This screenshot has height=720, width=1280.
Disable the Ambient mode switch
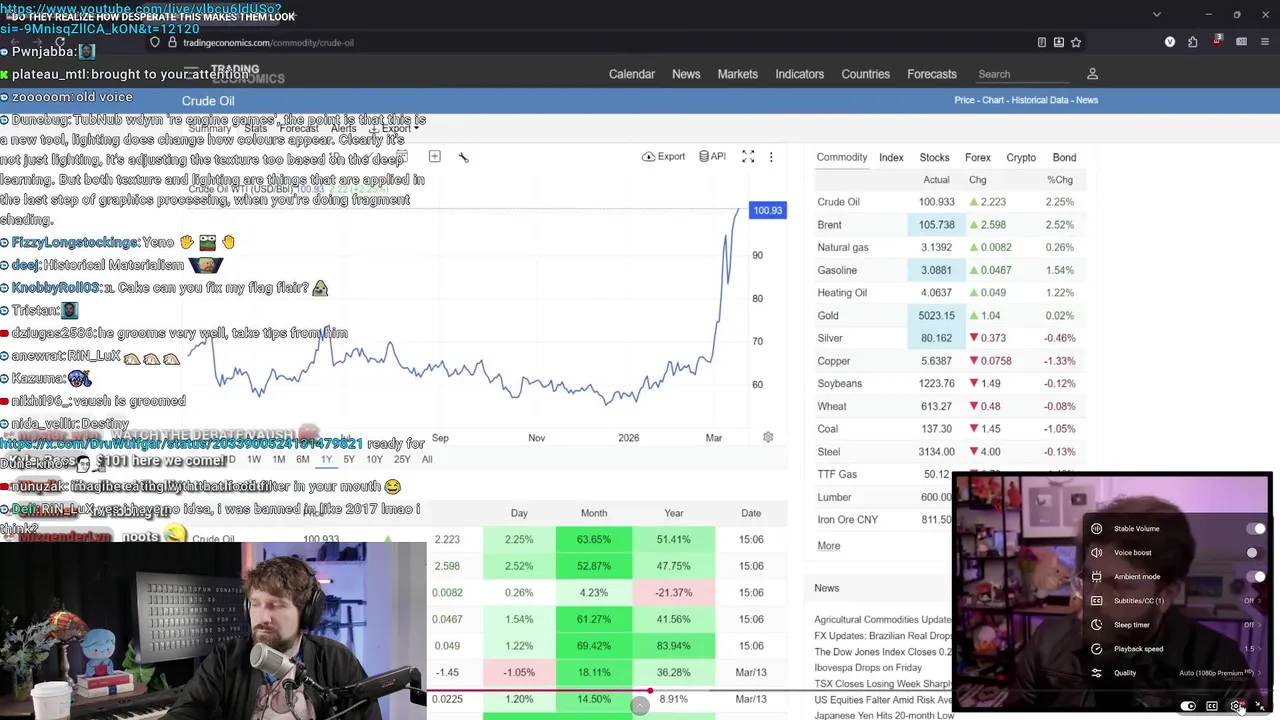1256,577
